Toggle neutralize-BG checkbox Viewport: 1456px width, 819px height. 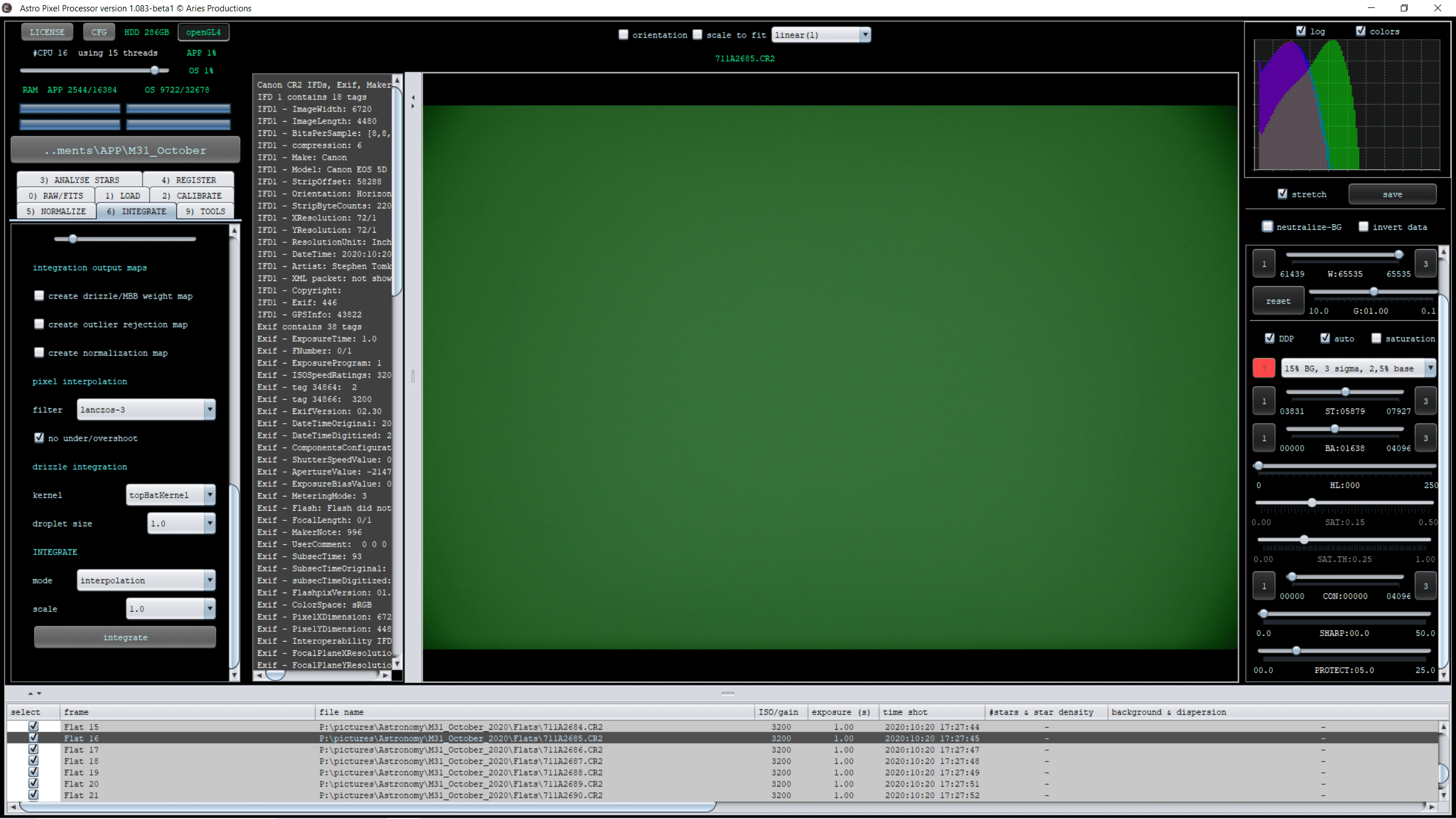(1268, 226)
